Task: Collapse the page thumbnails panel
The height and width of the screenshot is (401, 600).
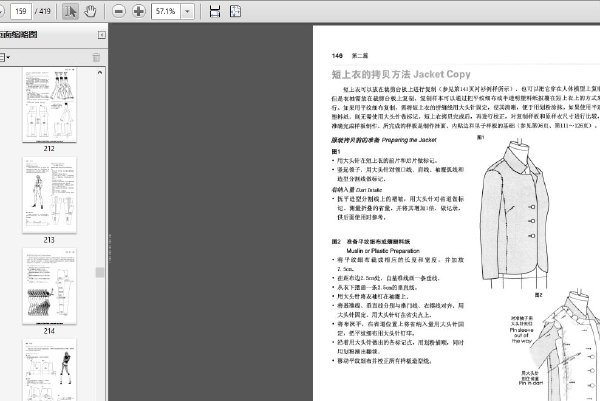Action: [x=102, y=35]
